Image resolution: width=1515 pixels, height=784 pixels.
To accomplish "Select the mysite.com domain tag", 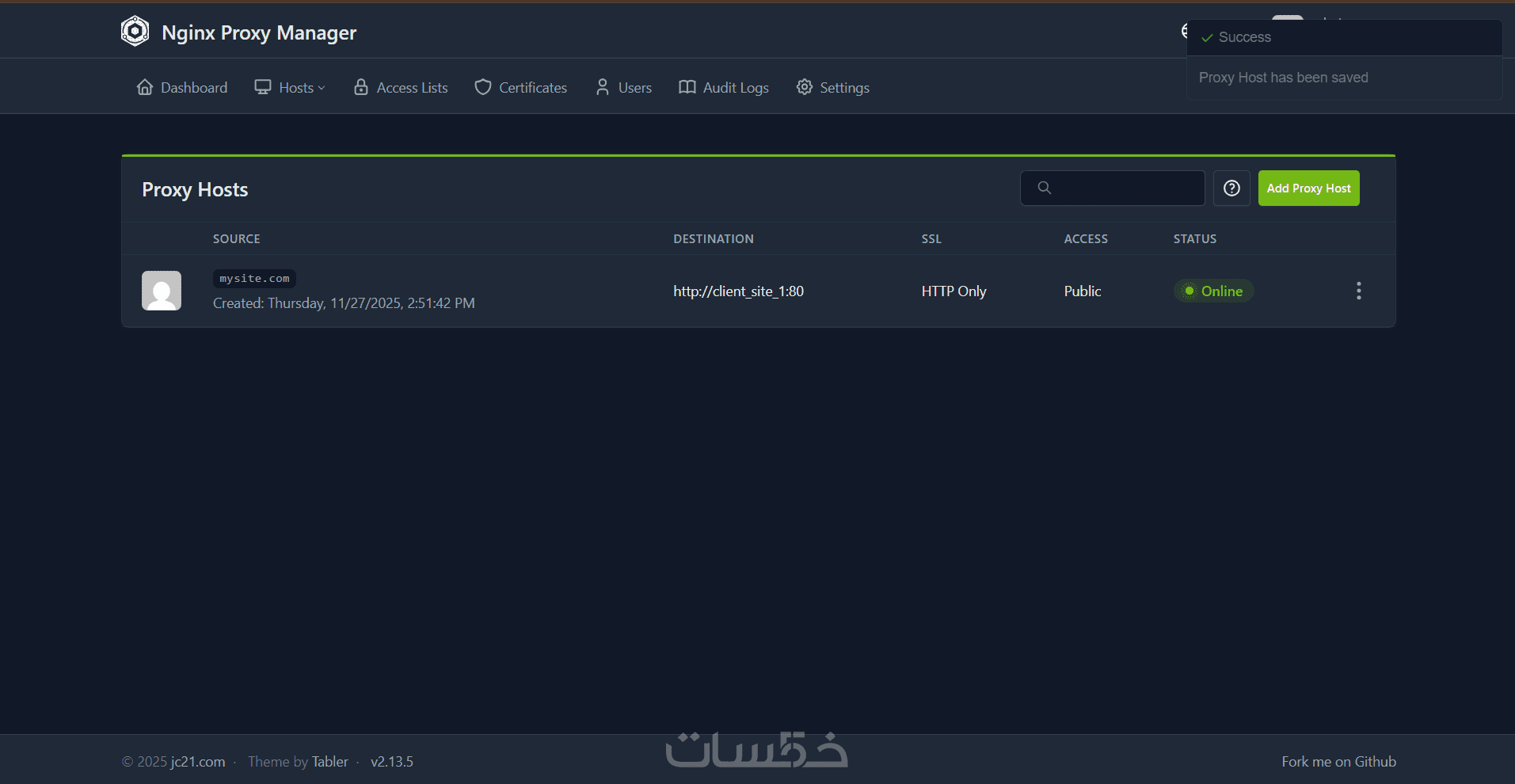I will (x=254, y=279).
